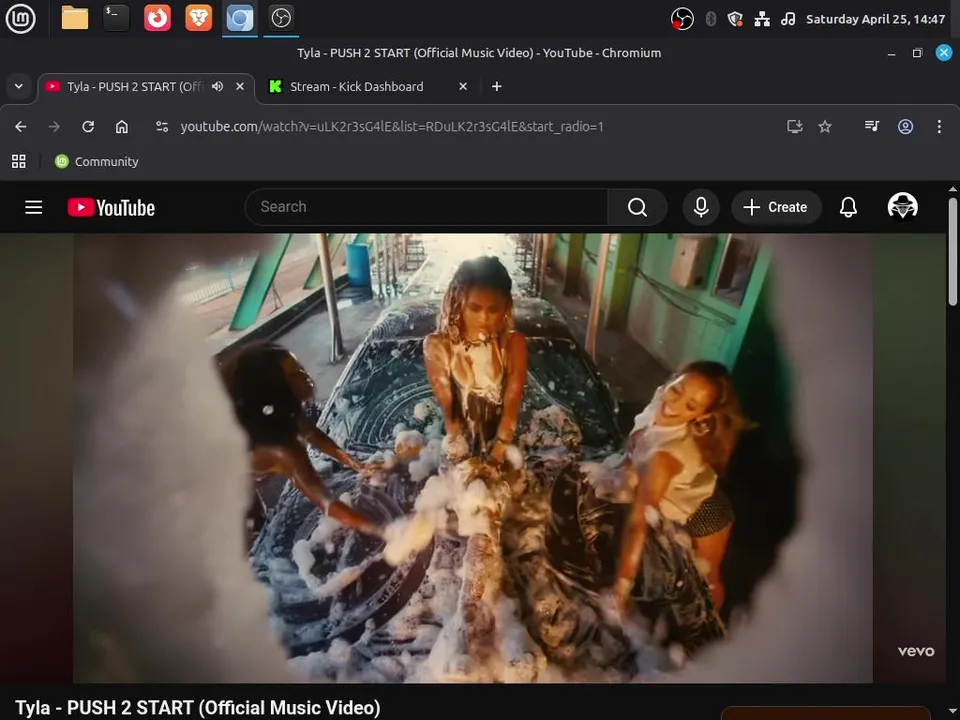Go to YouTube home via logo
This screenshot has width=960, height=720.
(x=111, y=208)
